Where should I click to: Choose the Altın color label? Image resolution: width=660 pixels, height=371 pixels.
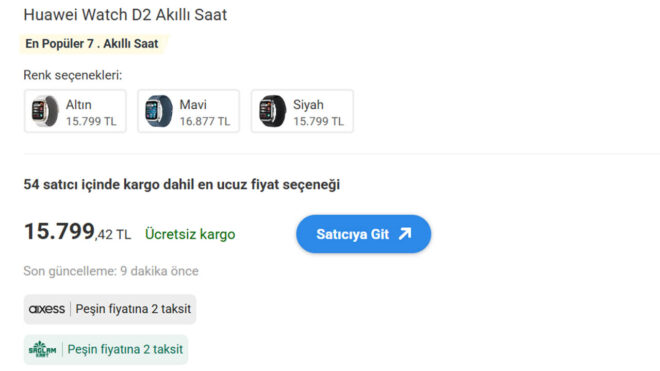[79, 104]
